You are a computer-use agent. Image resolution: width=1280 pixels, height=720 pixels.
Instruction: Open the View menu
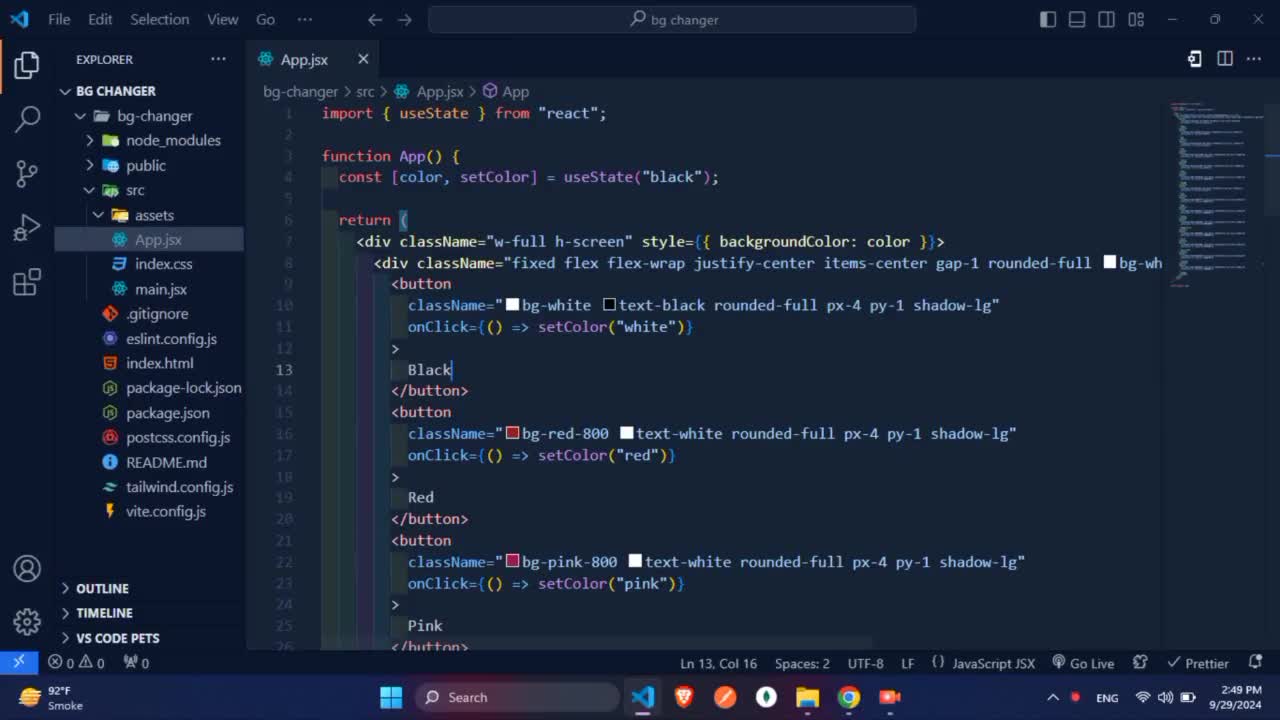point(223,19)
